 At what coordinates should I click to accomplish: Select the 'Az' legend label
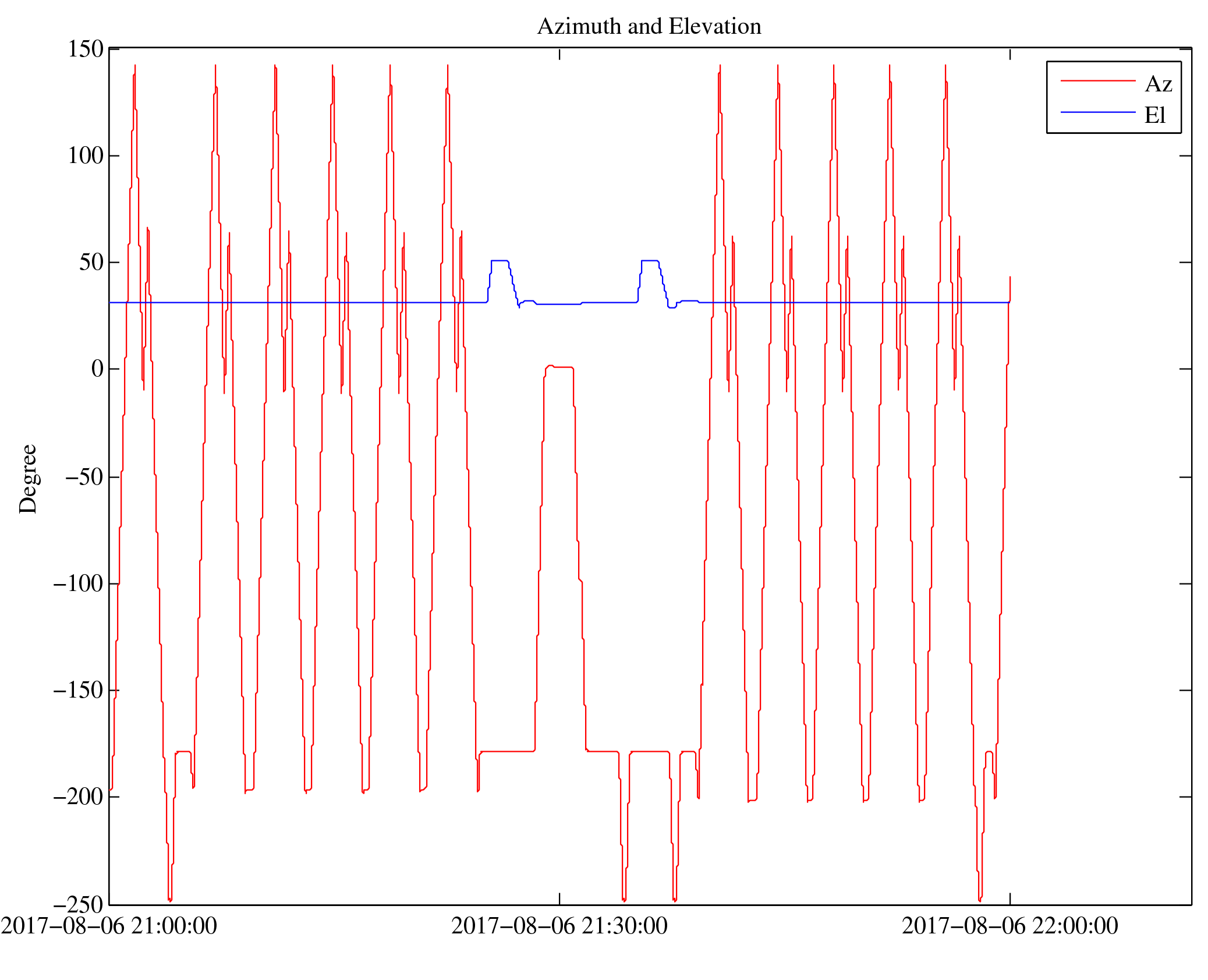[x=1159, y=84]
